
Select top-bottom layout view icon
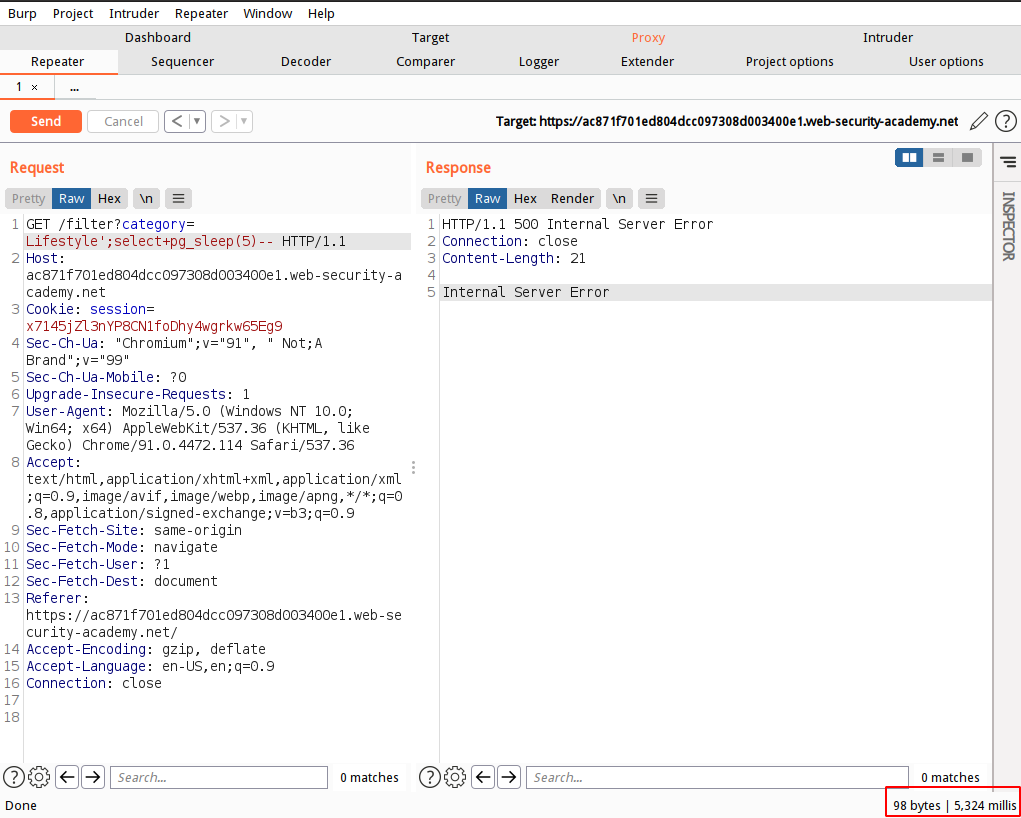[938, 158]
